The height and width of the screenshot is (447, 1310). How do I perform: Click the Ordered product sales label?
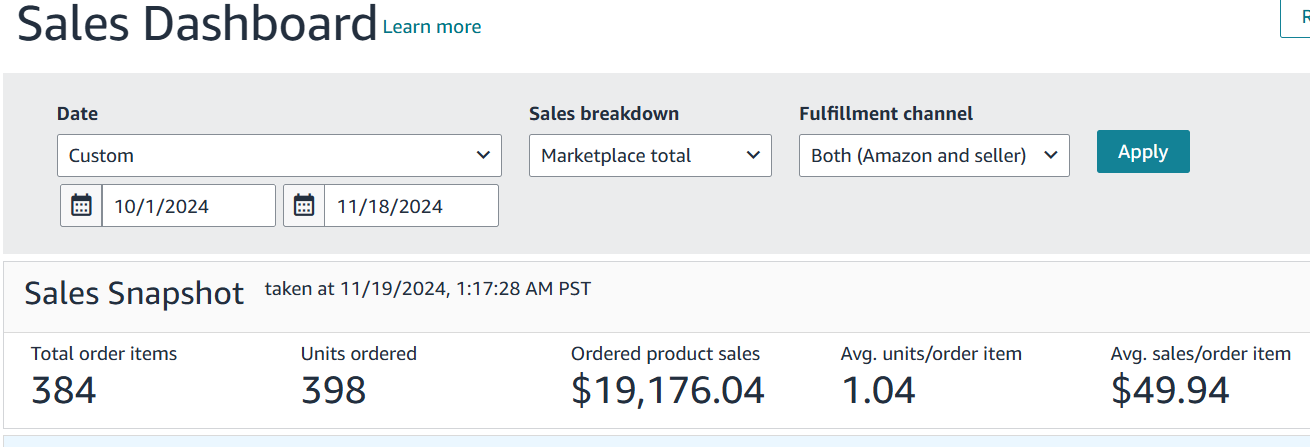[665, 353]
